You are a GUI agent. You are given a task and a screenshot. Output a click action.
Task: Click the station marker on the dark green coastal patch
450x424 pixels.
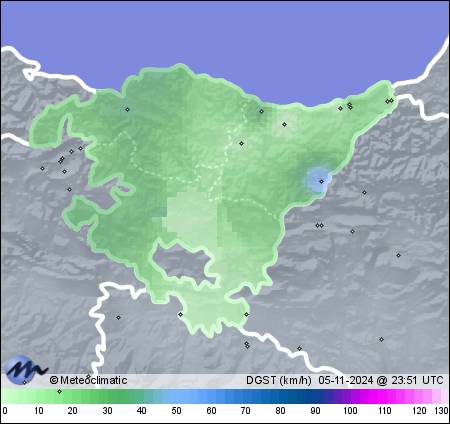(262, 111)
